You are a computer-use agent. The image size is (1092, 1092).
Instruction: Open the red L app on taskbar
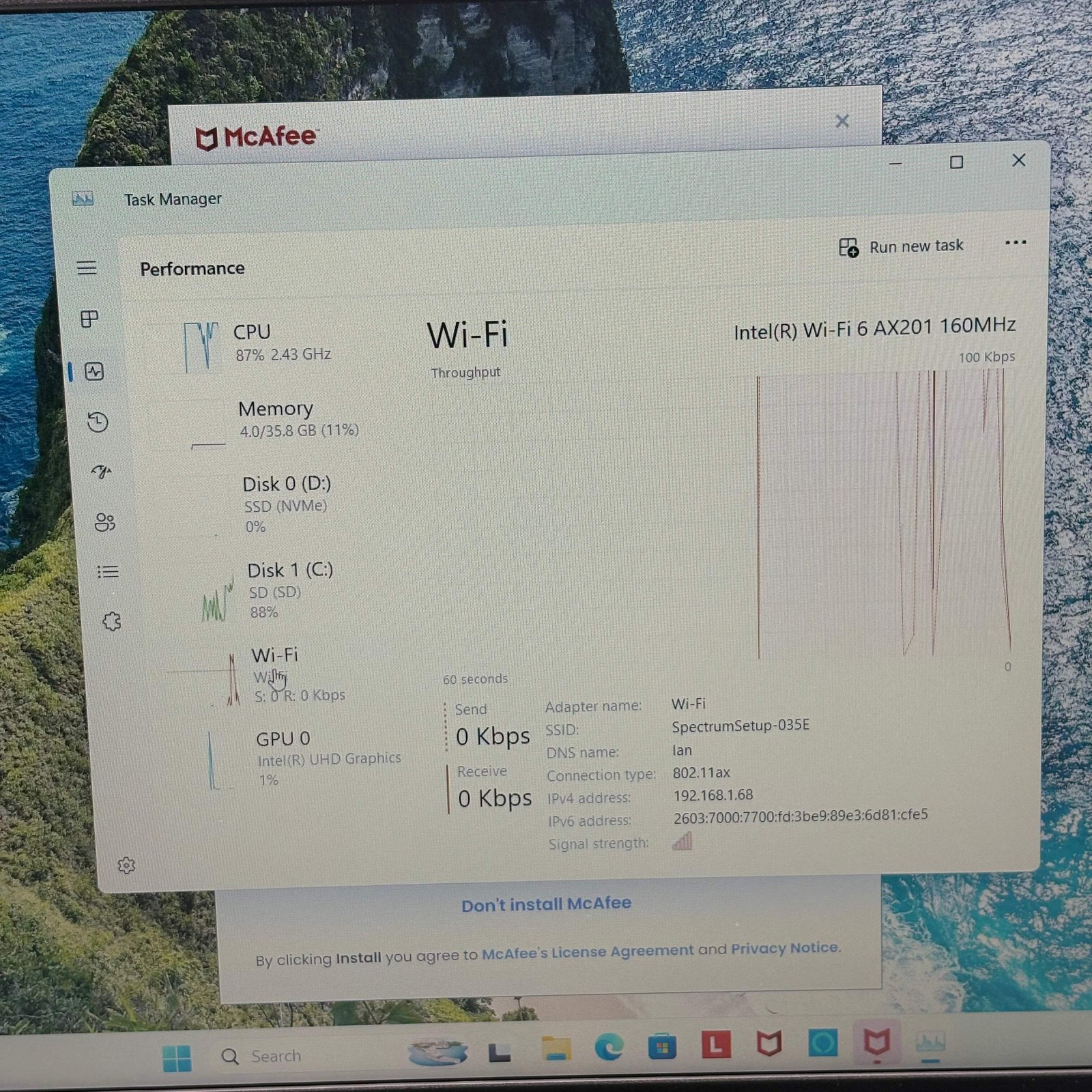(716, 1044)
